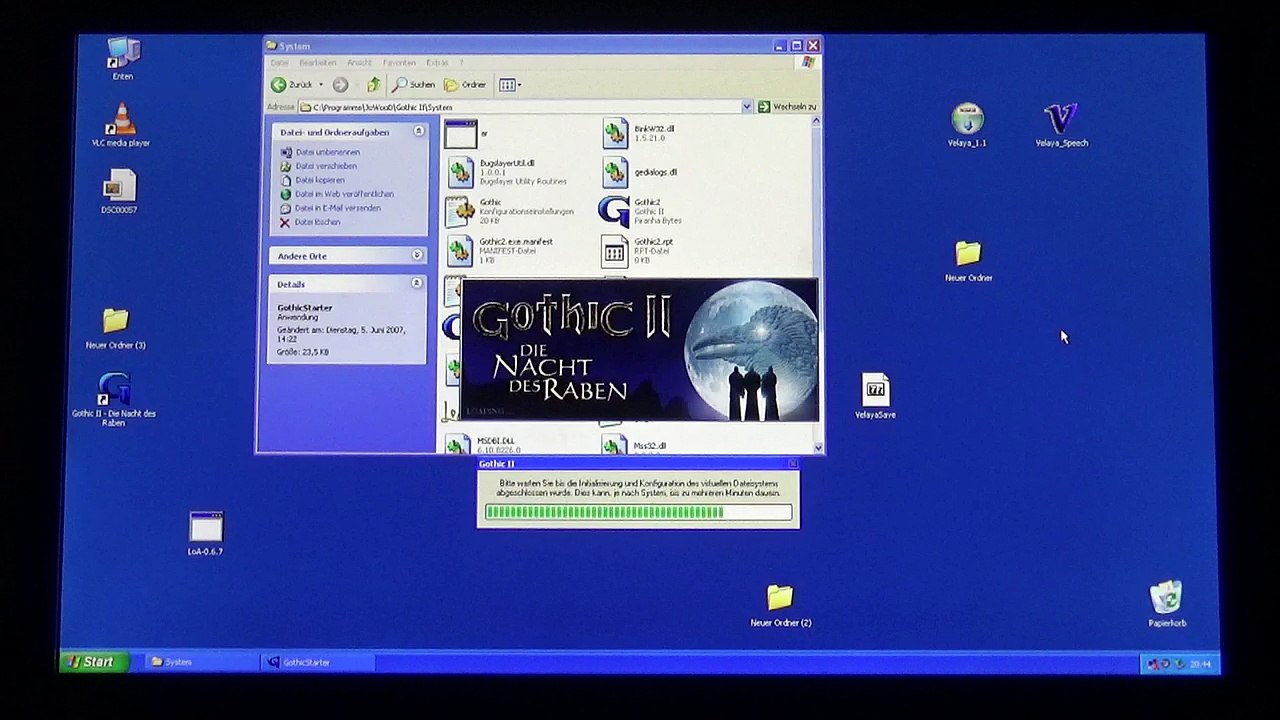Screen dimensions: 1280x720
Task: Expand the address bar dropdown
Action: (746, 107)
